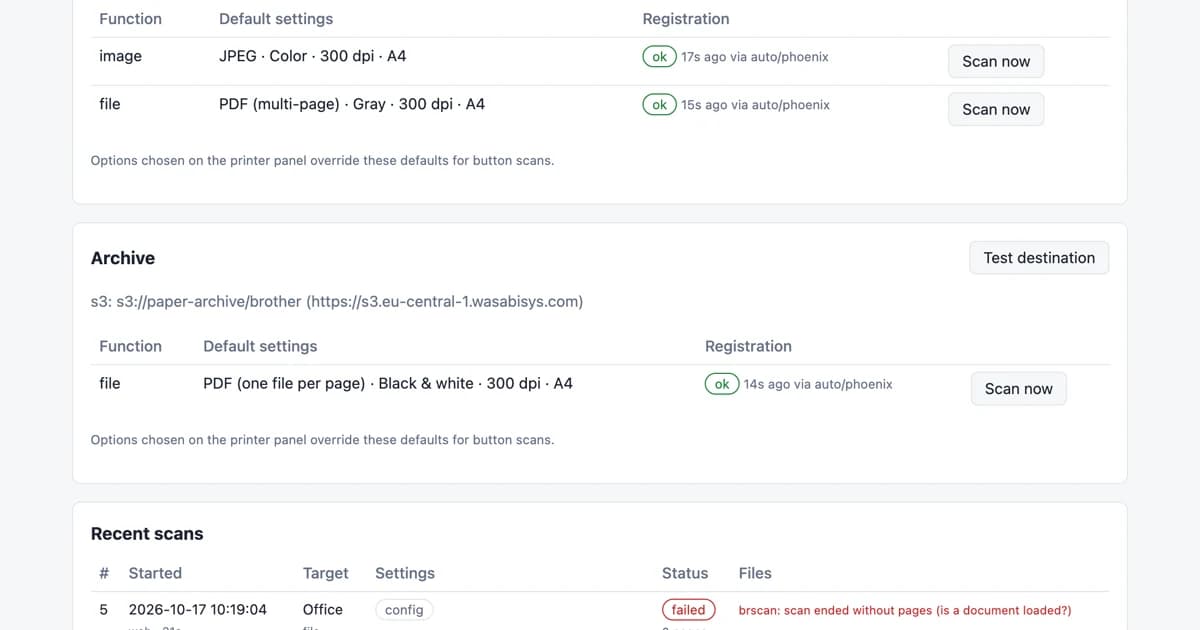Screen dimensions: 1200x630
Task: Click the ok badge registered 15s ago
Action: pyautogui.click(x=659, y=105)
